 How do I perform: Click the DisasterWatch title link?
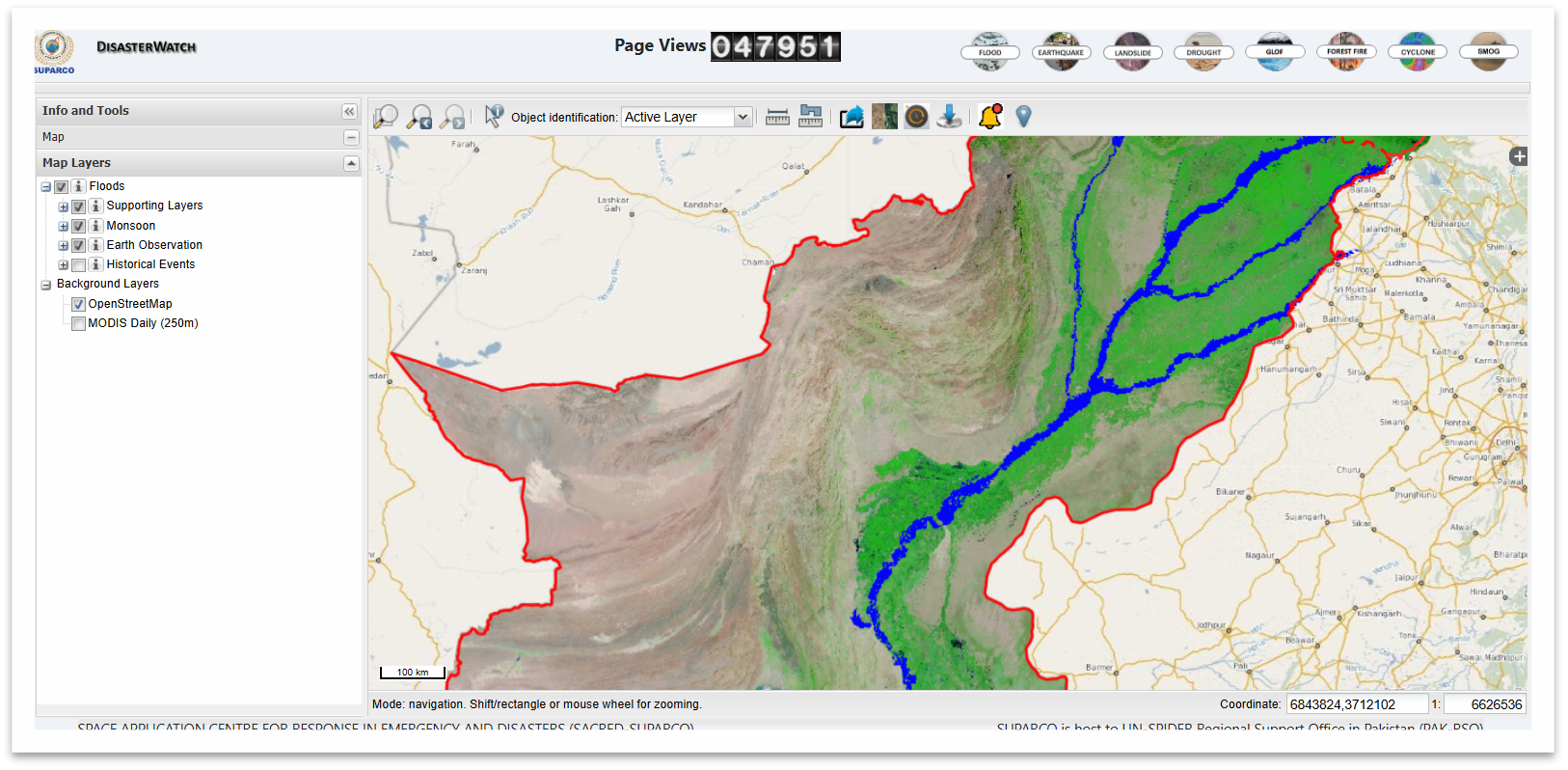[x=147, y=47]
